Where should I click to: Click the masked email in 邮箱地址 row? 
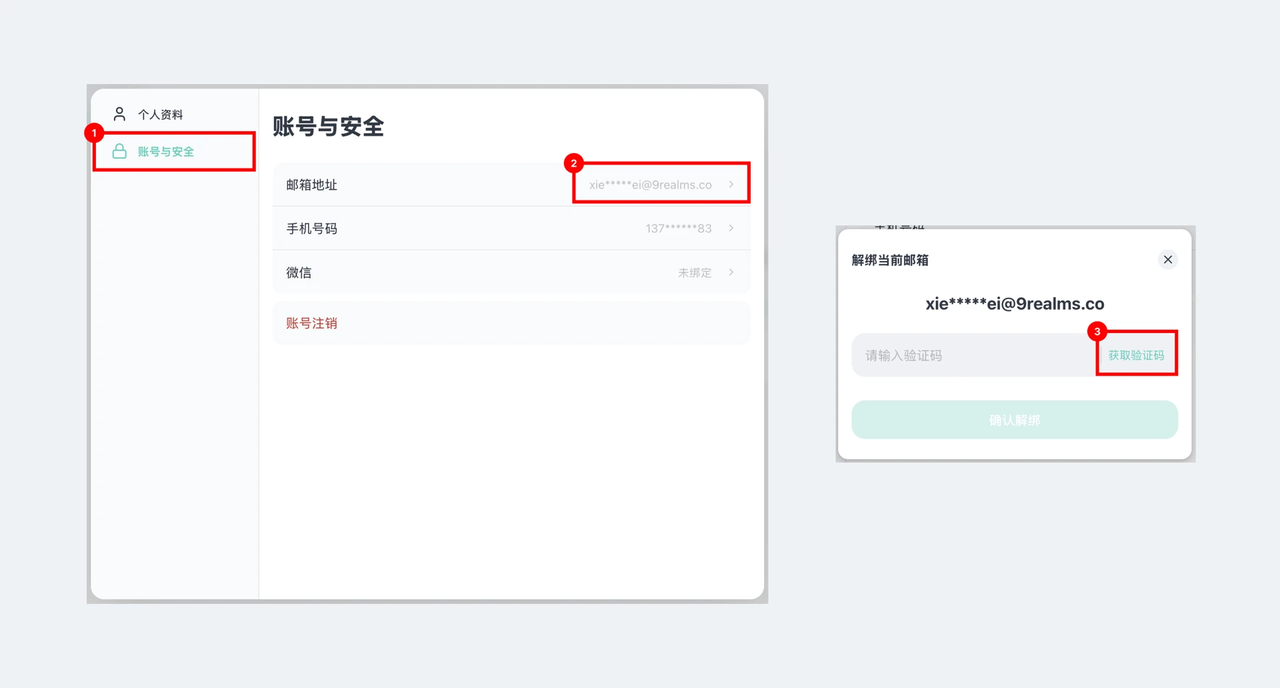pyautogui.click(x=650, y=185)
